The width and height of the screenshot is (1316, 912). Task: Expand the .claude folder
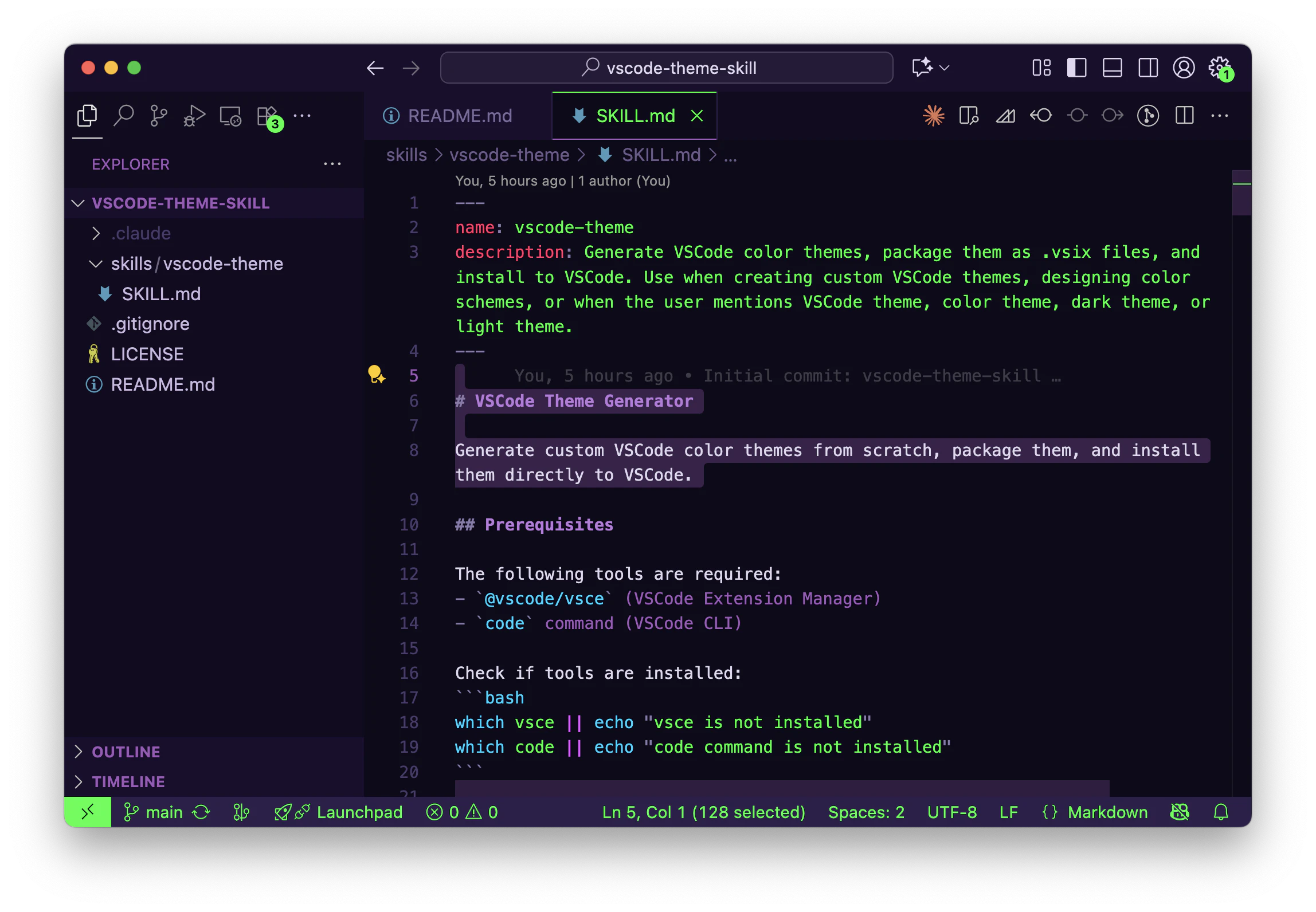pos(214,233)
